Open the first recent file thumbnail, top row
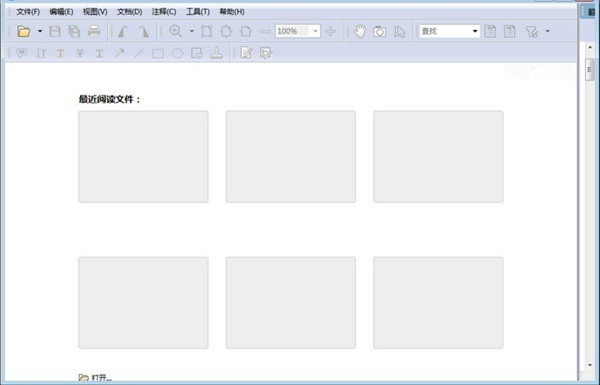This screenshot has width=600, height=385. (143, 157)
